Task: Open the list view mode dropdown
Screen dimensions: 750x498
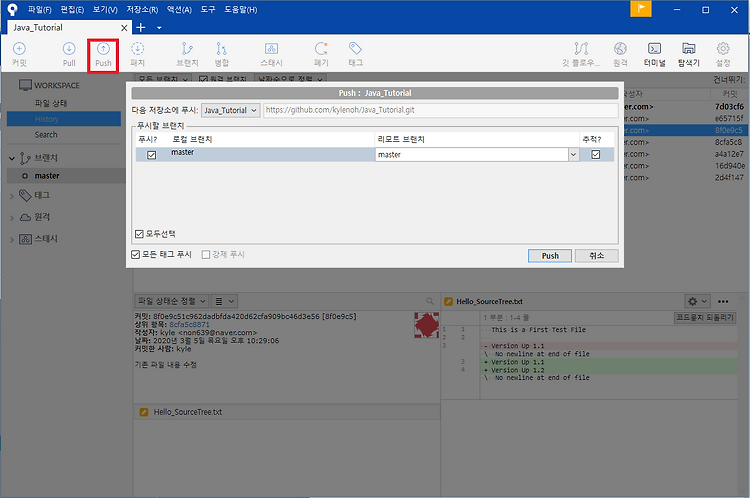Action: (224, 301)
